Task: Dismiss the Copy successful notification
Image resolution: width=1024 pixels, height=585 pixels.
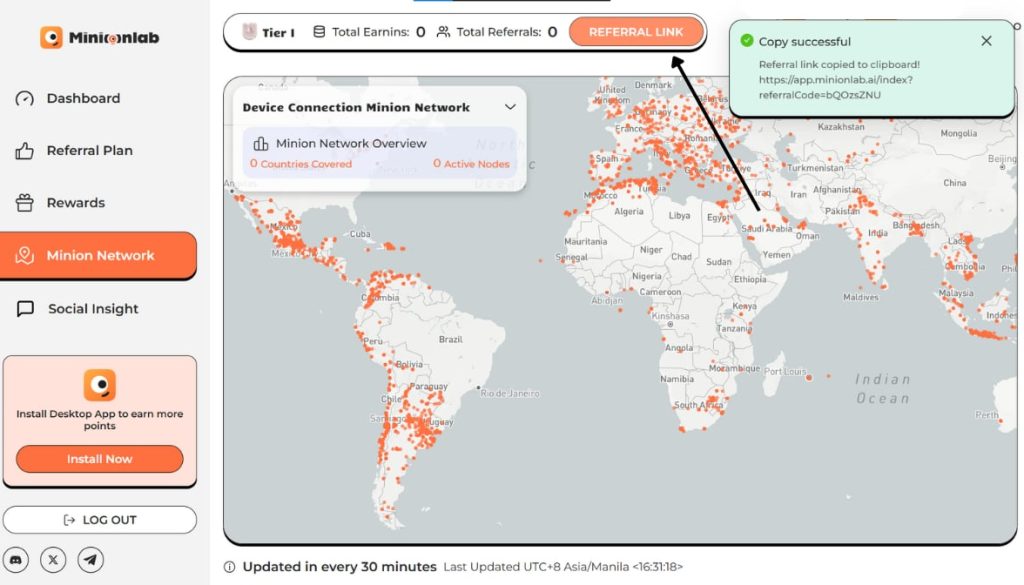Action: click(x=986, y=41)
